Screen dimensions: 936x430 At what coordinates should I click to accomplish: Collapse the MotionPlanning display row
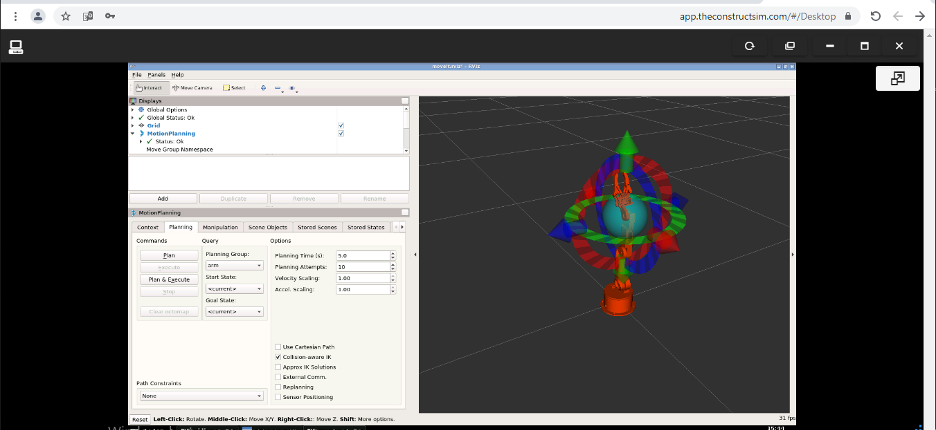point(133,133)
